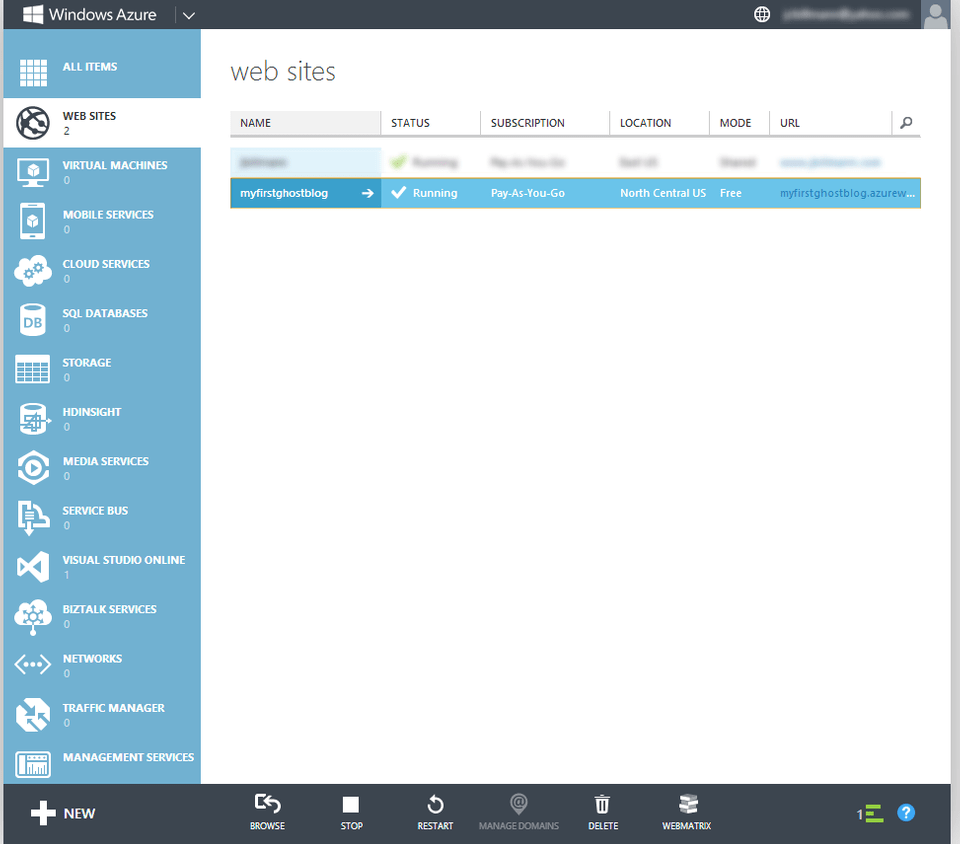Open the blurred first site URL link

830,162
